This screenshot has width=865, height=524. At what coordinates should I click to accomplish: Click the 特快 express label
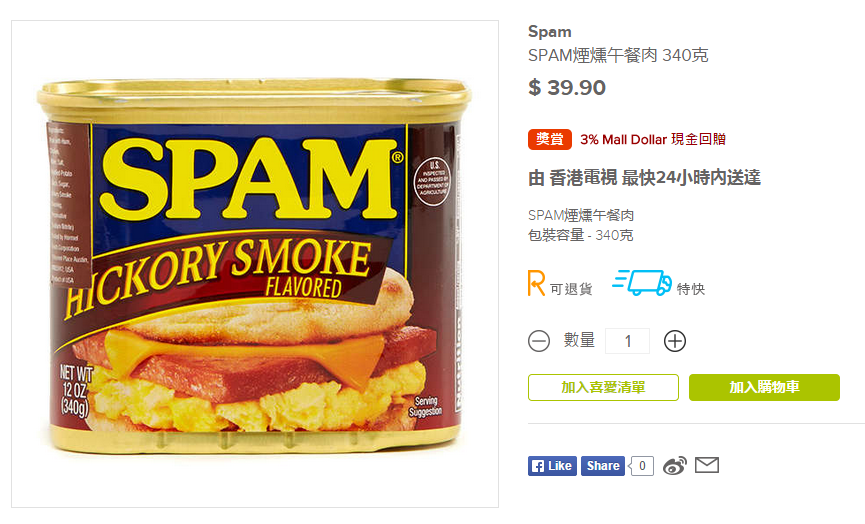pyautogui.click(x=691, y=289)
